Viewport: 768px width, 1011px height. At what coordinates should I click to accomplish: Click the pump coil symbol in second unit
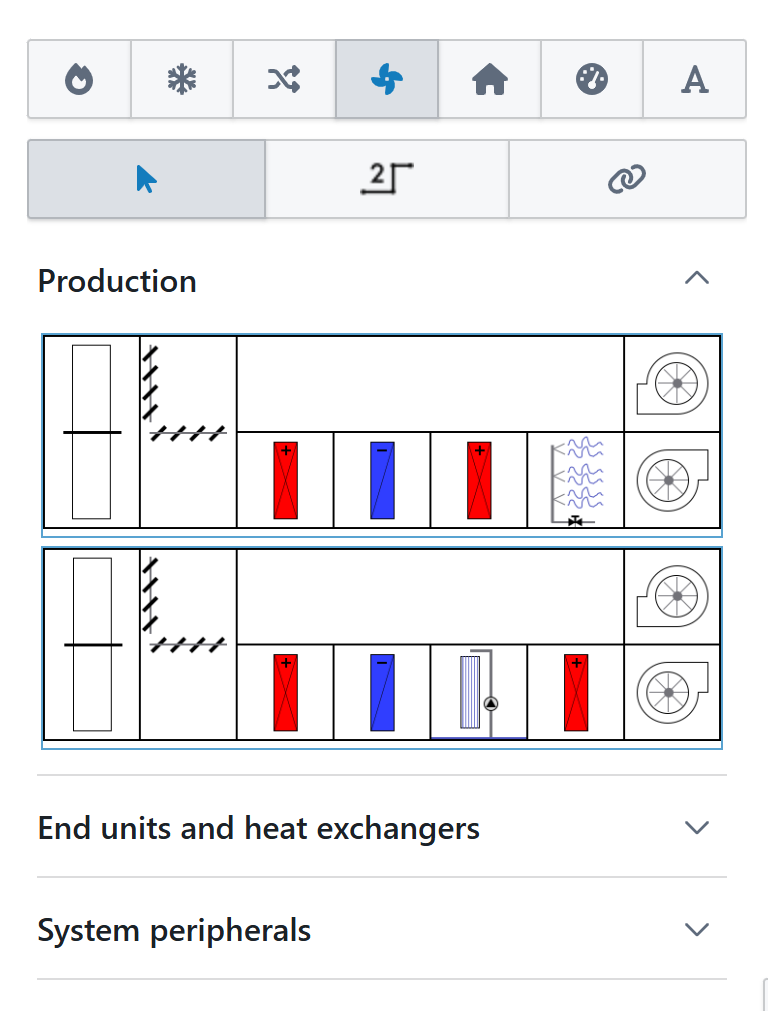click(x=478, y=692)
